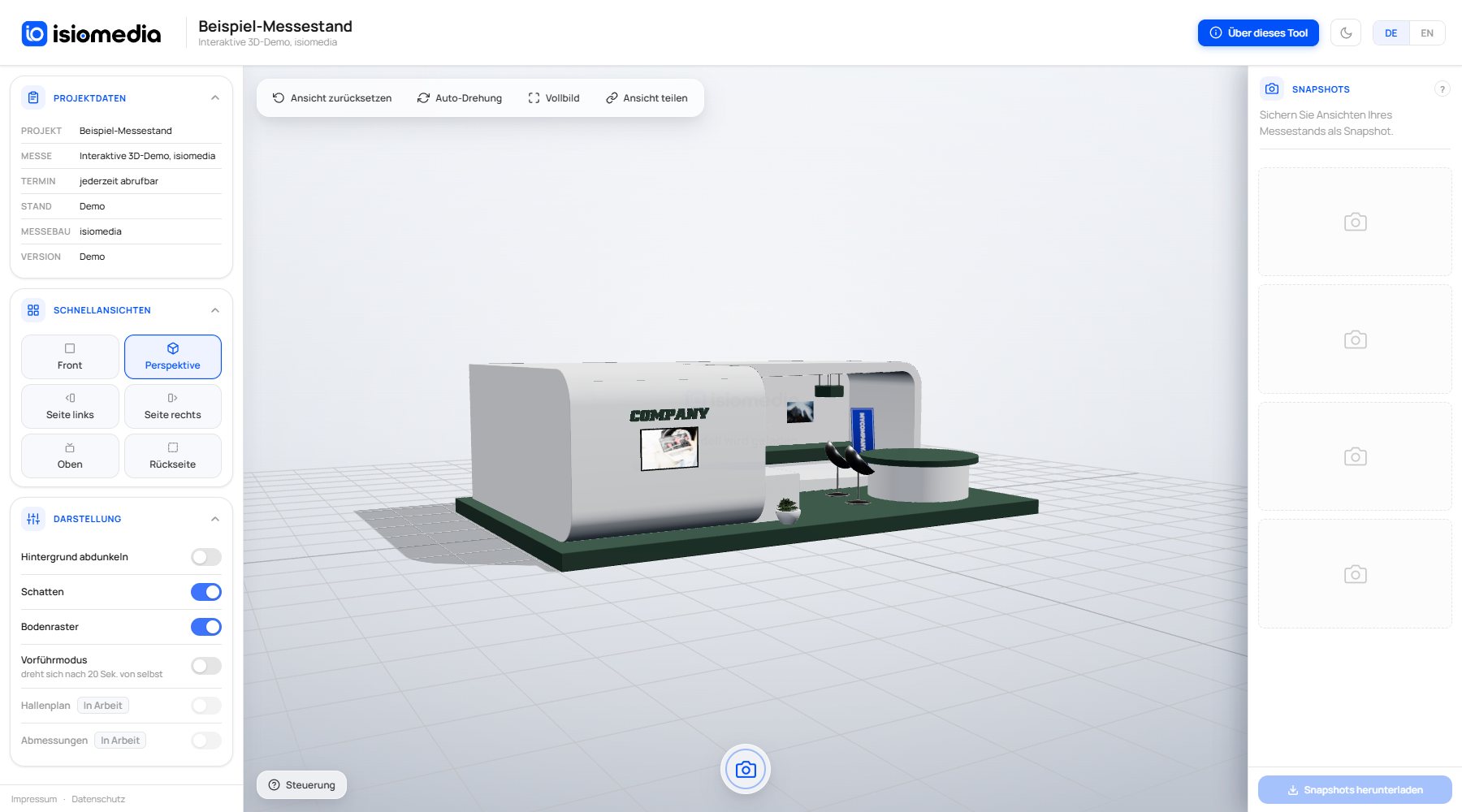
Task: Switch to Seite rechts view
Action: tap(173, 407)
